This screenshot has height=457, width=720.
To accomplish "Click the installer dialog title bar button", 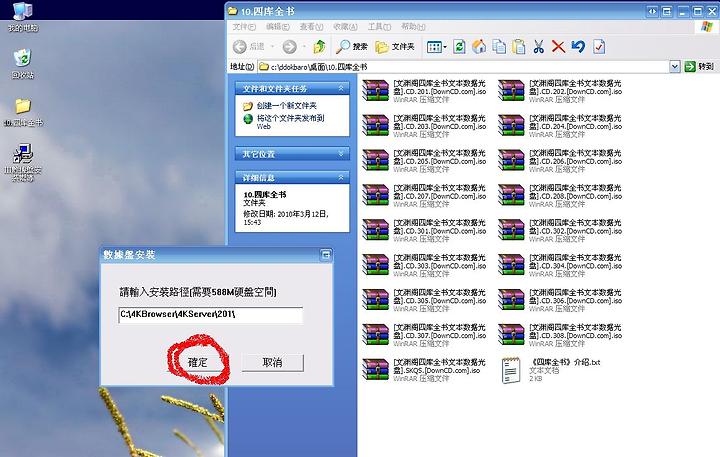I will pyautogui.click(x=326, y=255).
